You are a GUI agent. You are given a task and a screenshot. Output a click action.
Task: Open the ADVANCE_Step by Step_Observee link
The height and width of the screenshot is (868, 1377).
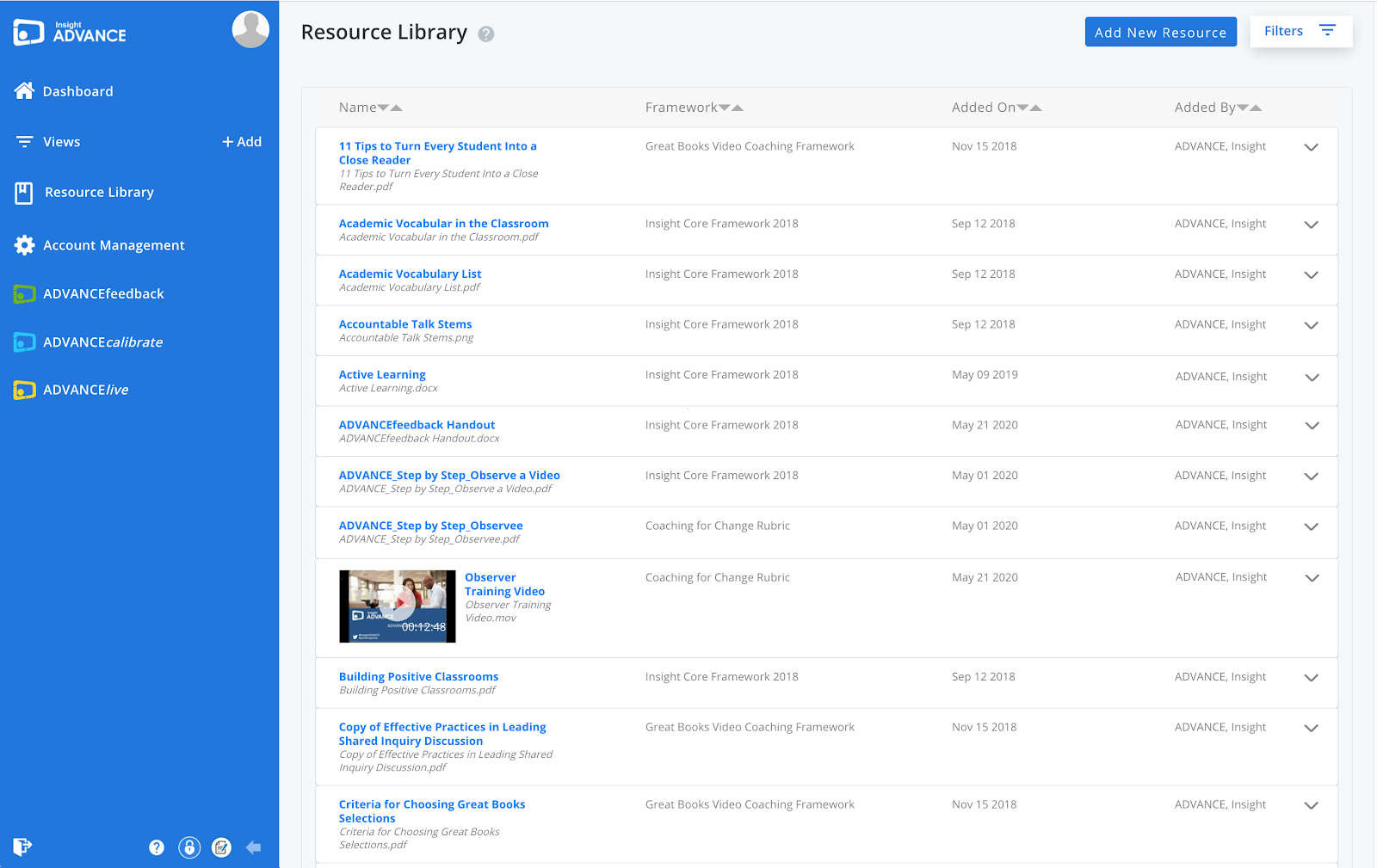pyautogui.click(x=430, y=526)
